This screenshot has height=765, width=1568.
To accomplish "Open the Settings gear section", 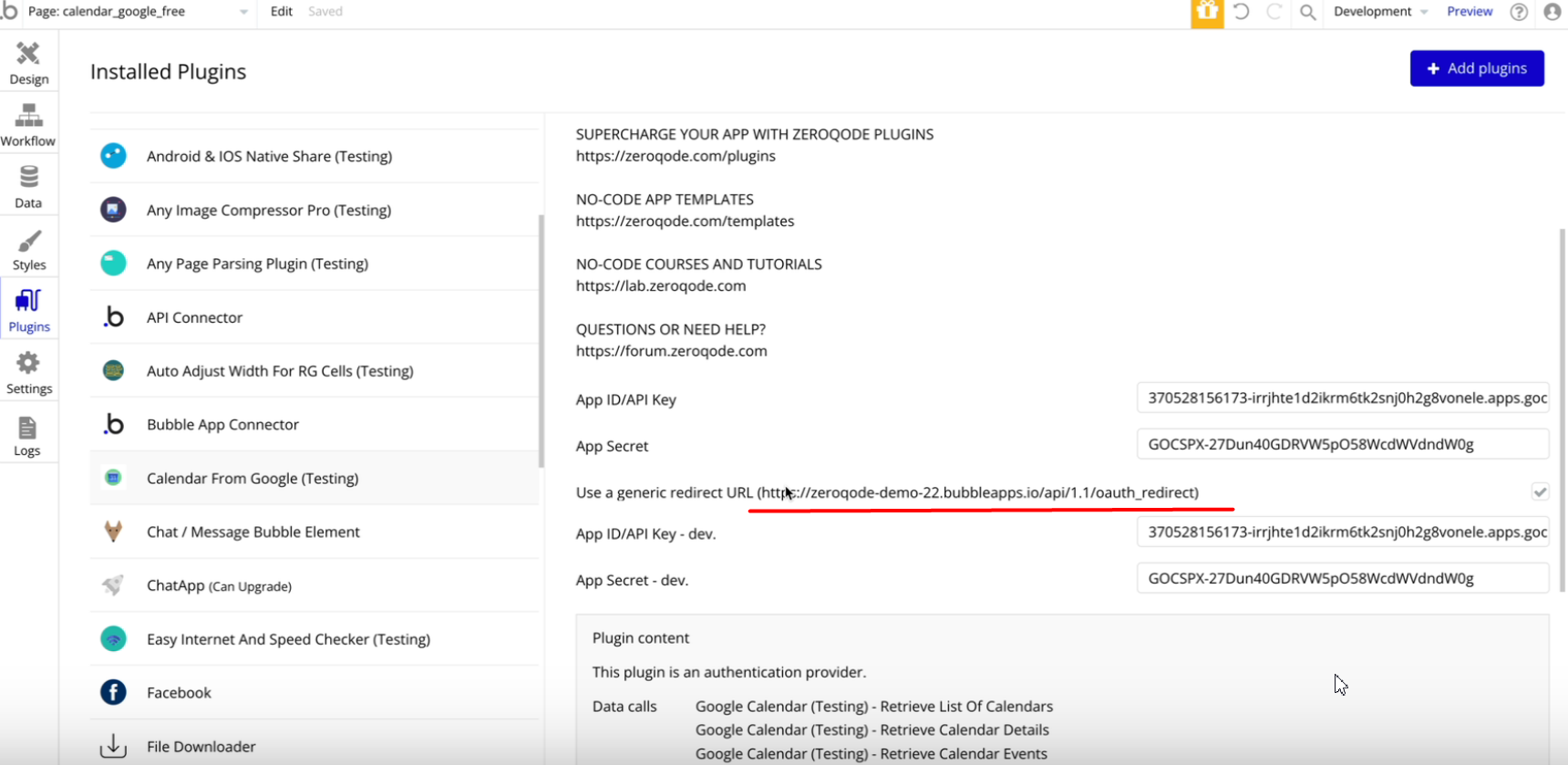I will (x=28, y=373).
